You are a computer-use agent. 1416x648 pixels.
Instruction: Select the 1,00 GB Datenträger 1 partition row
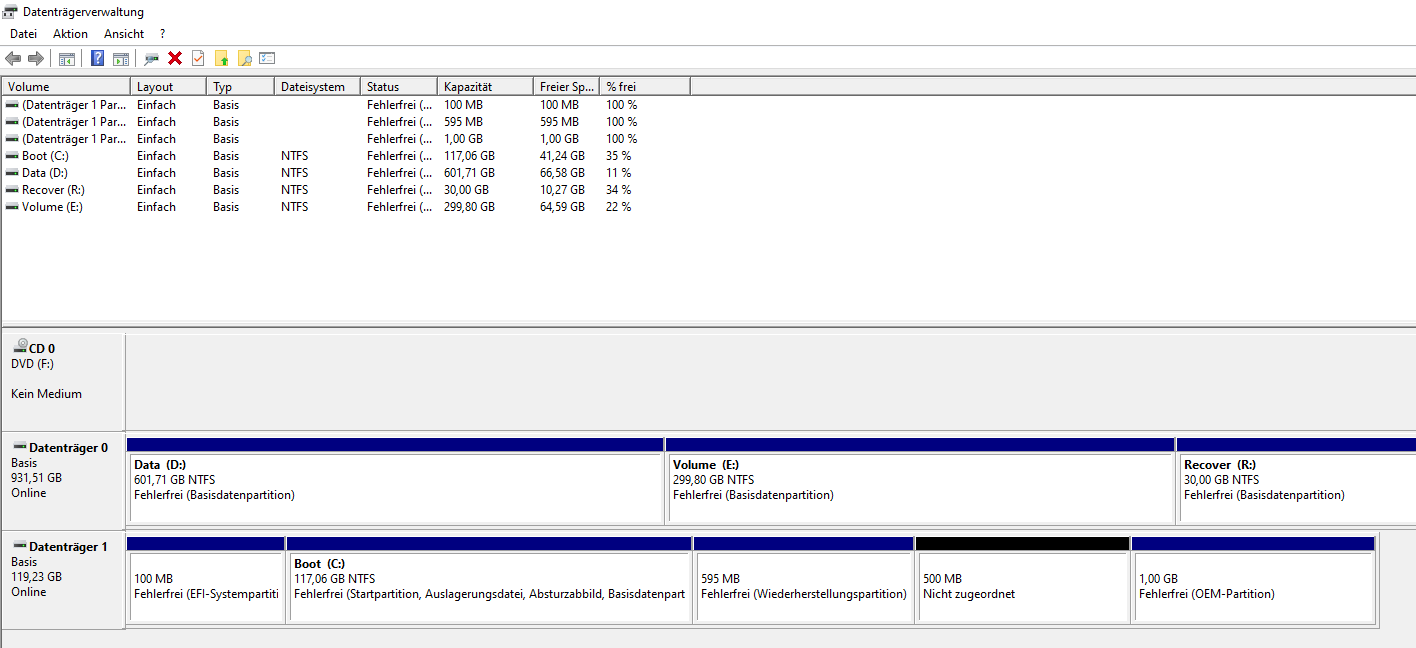(346, 139)
